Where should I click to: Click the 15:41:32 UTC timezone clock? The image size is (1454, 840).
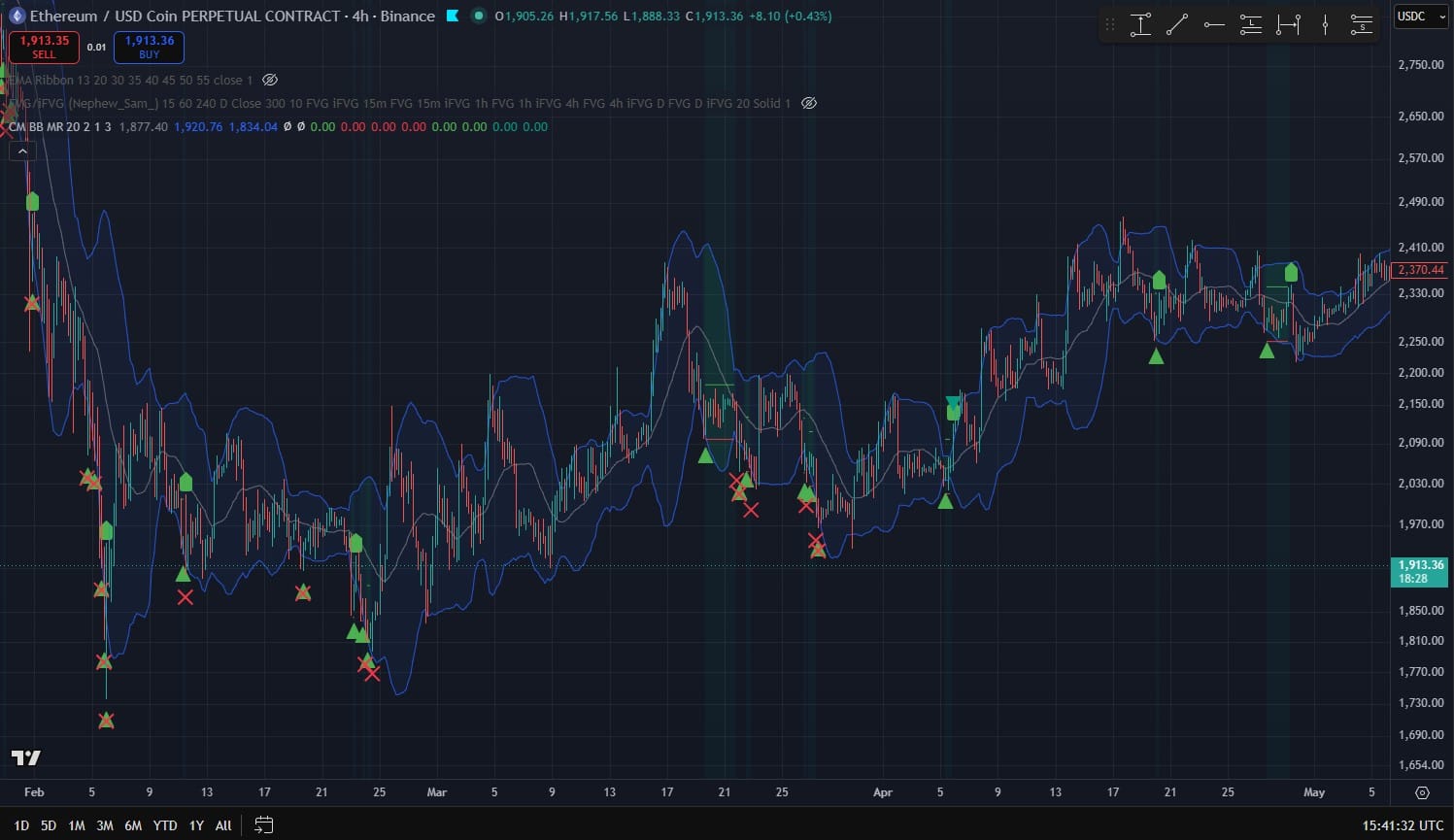pyautogui.click(x=1403, y=825)
